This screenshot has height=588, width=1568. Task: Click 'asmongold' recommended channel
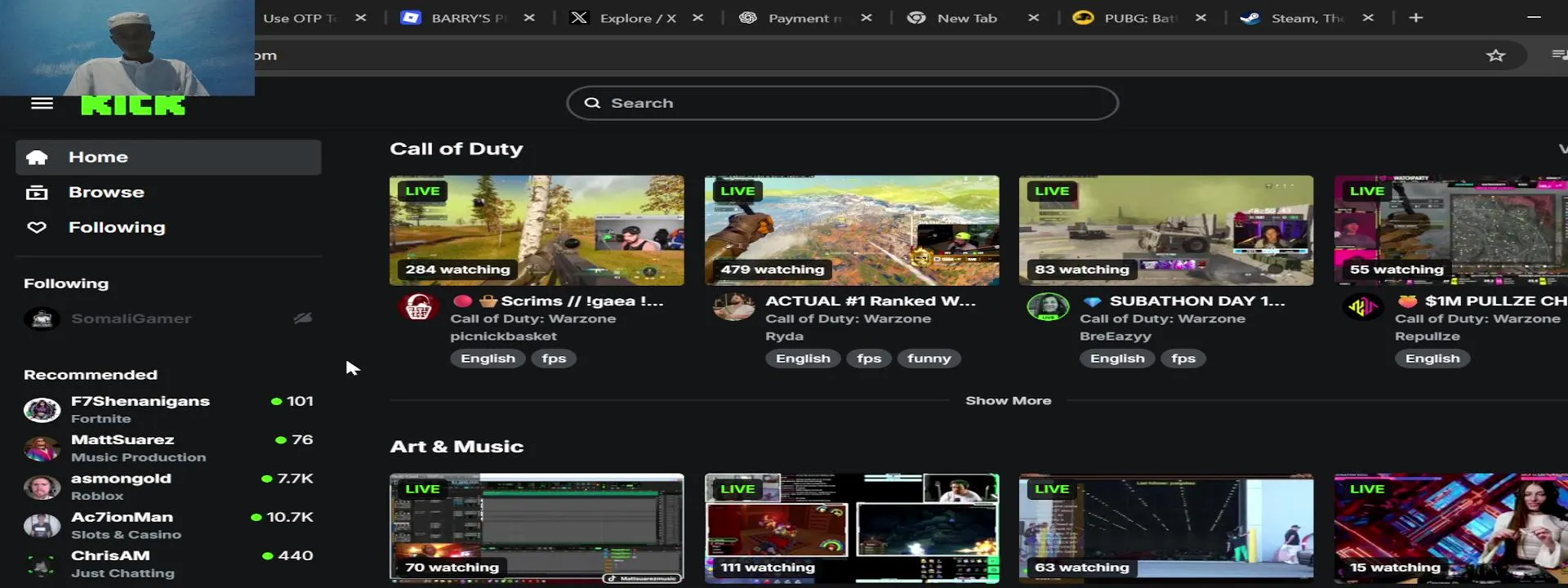168,487
